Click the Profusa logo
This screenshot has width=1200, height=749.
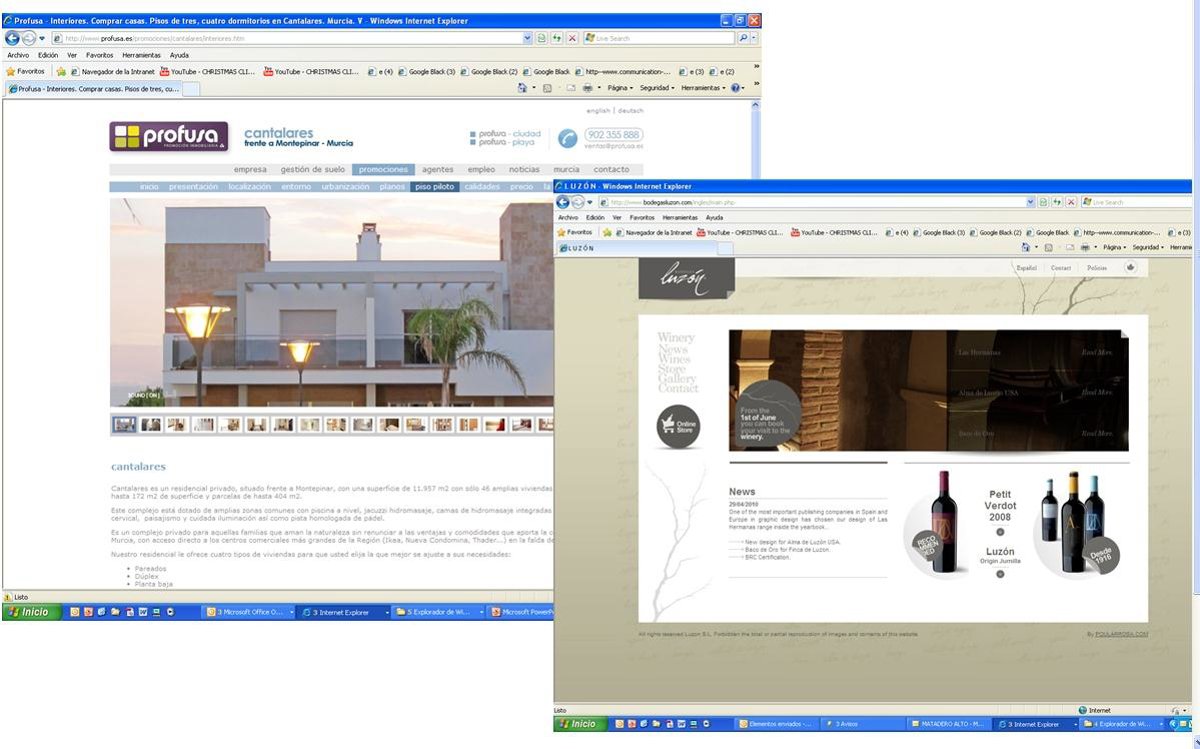[168, 137]
